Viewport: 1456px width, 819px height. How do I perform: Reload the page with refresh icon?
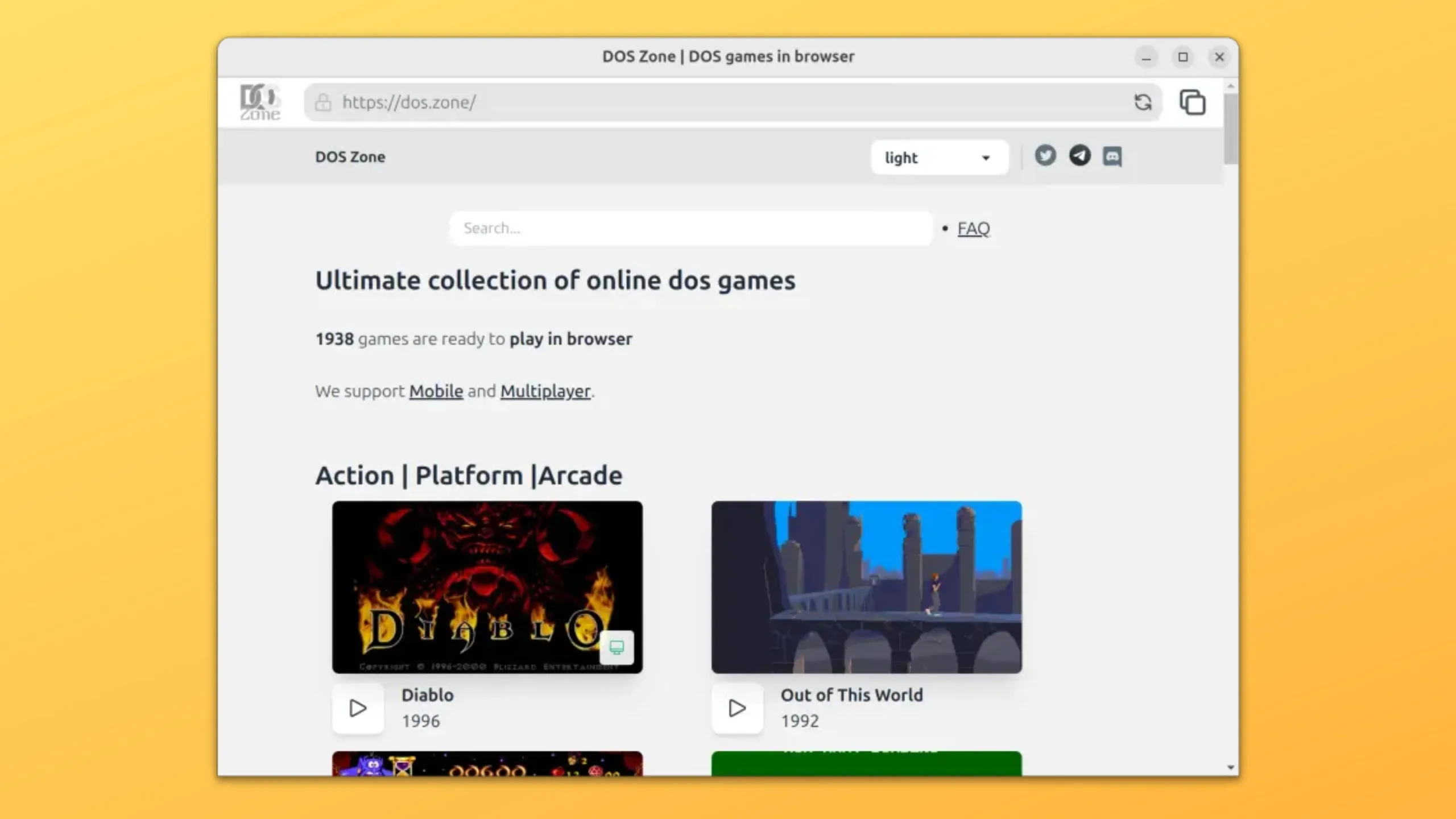(1143, 102)
